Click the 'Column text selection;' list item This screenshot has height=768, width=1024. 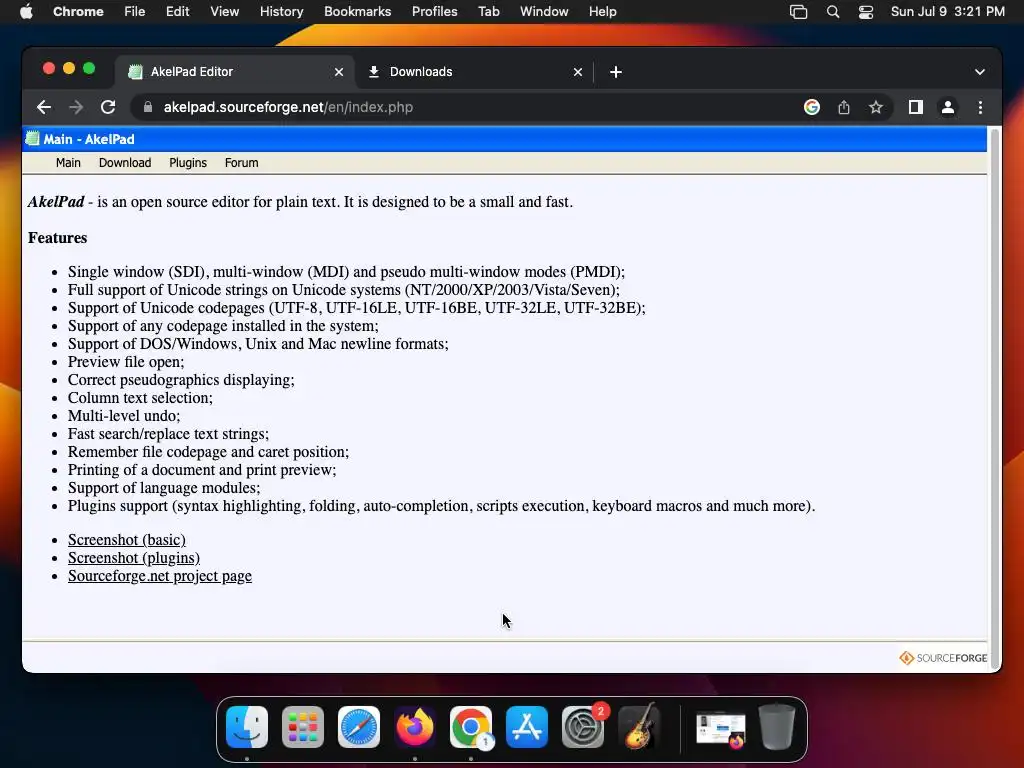[140, 398]
